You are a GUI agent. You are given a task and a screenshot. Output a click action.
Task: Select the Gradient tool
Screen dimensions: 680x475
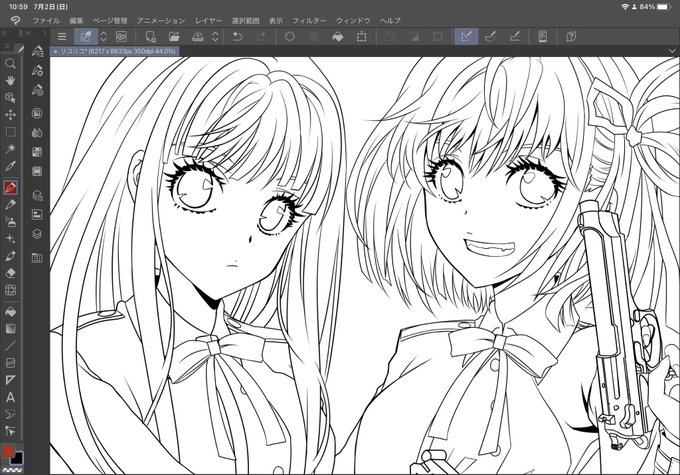[x=10, y=329]
